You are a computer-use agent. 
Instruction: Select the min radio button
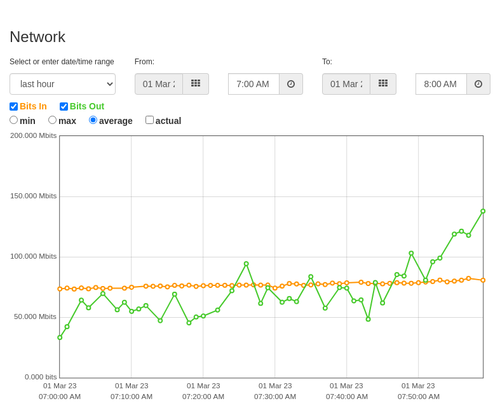click(14, 120)
